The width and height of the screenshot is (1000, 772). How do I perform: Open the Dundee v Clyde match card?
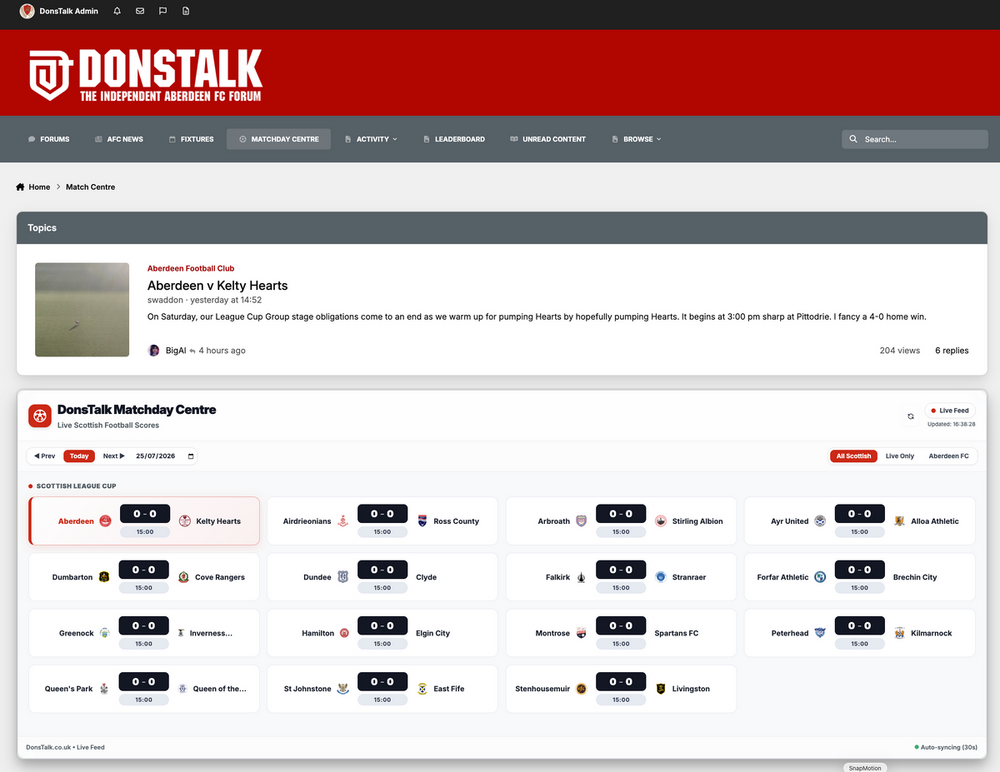point(383,577)
